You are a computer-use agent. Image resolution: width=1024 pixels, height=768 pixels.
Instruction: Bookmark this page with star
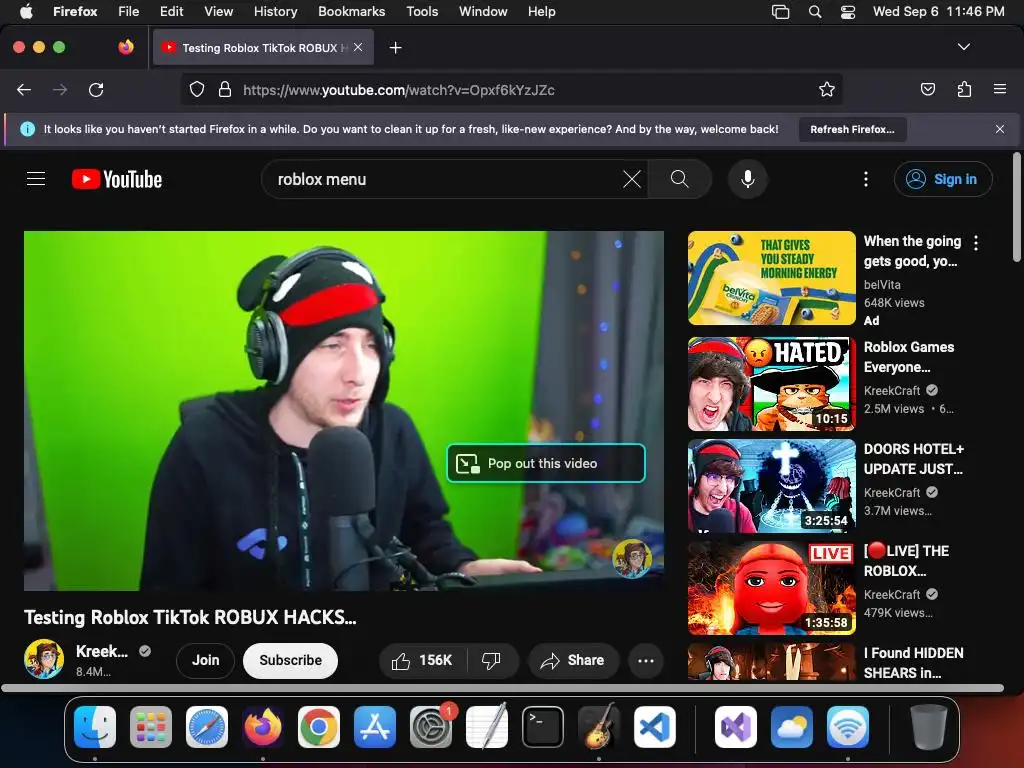click(827, 89)
